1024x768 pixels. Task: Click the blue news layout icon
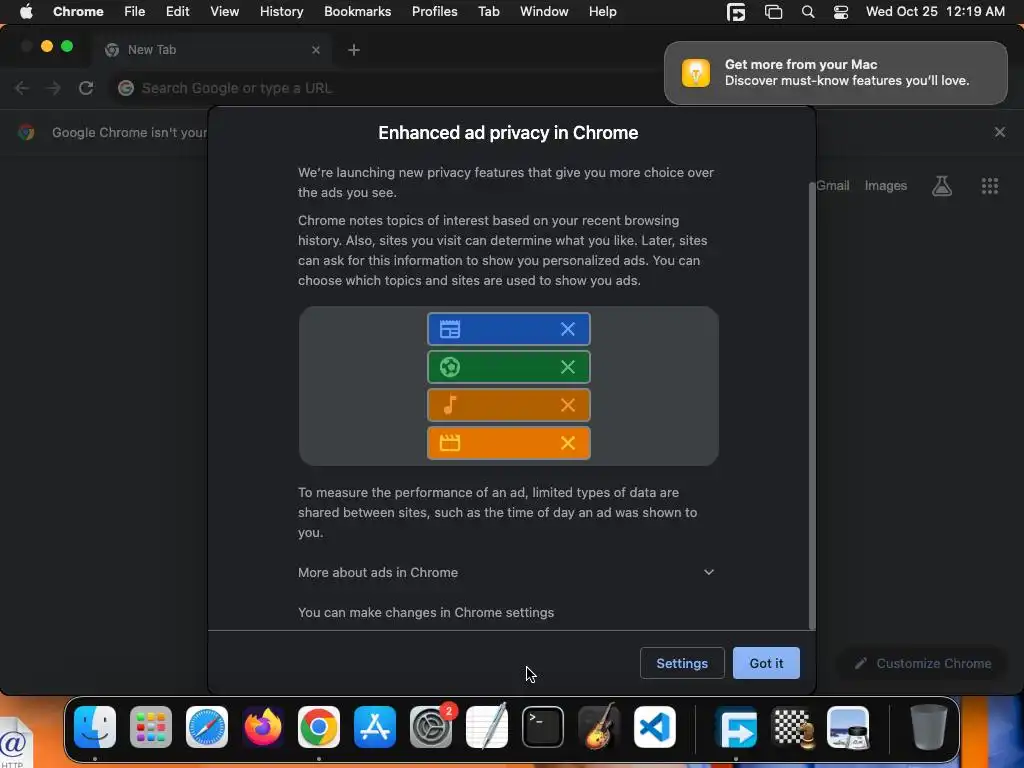click(x=450, y=329)
